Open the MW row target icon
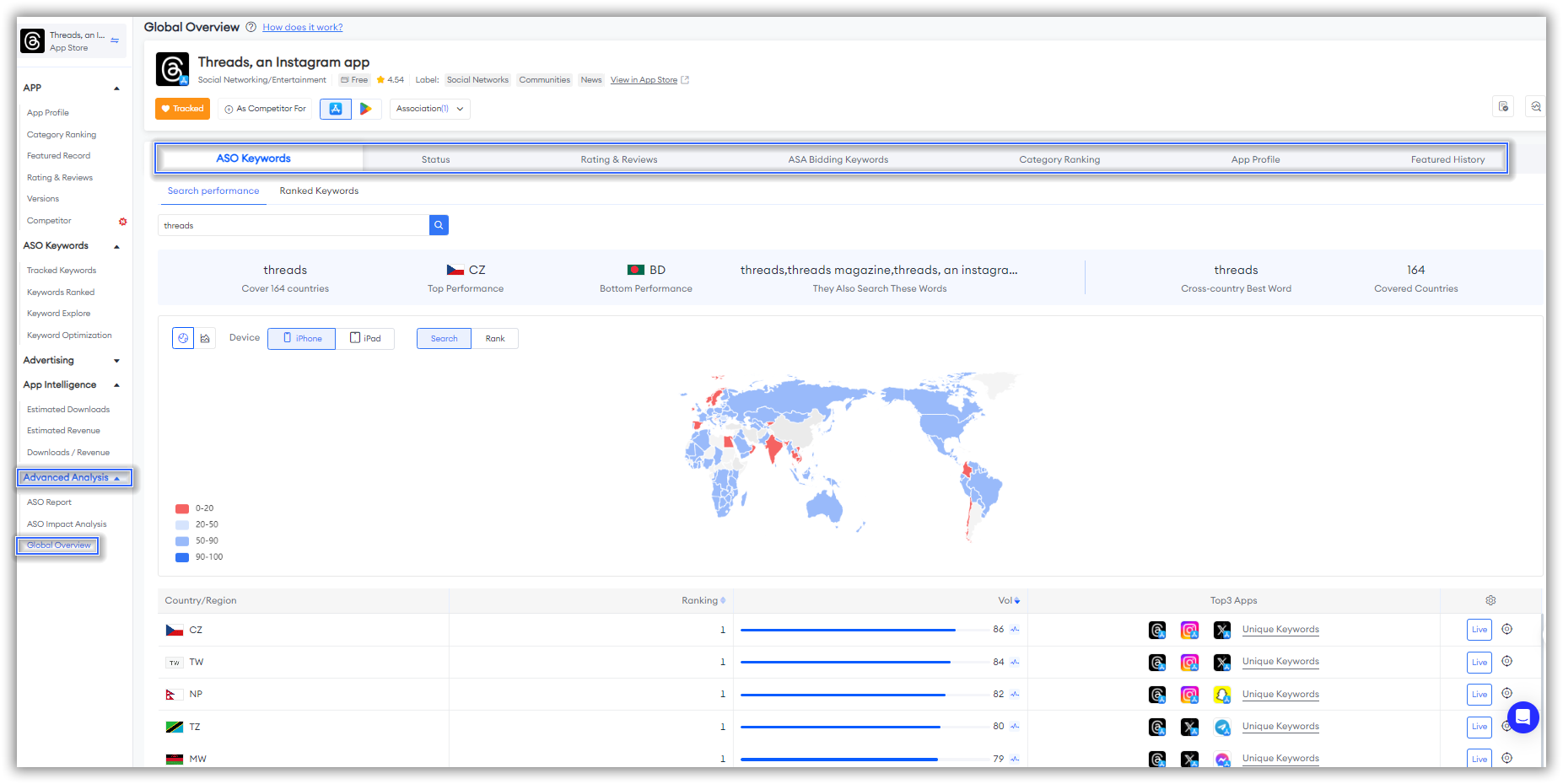Screen dimensions: 1563x784 [x=1506, y=758]
